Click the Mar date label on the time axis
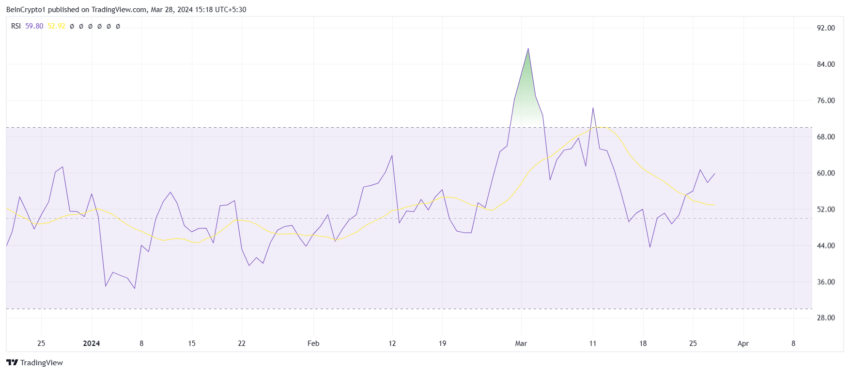This screenshot has height=373, width=850. point(521,343)
